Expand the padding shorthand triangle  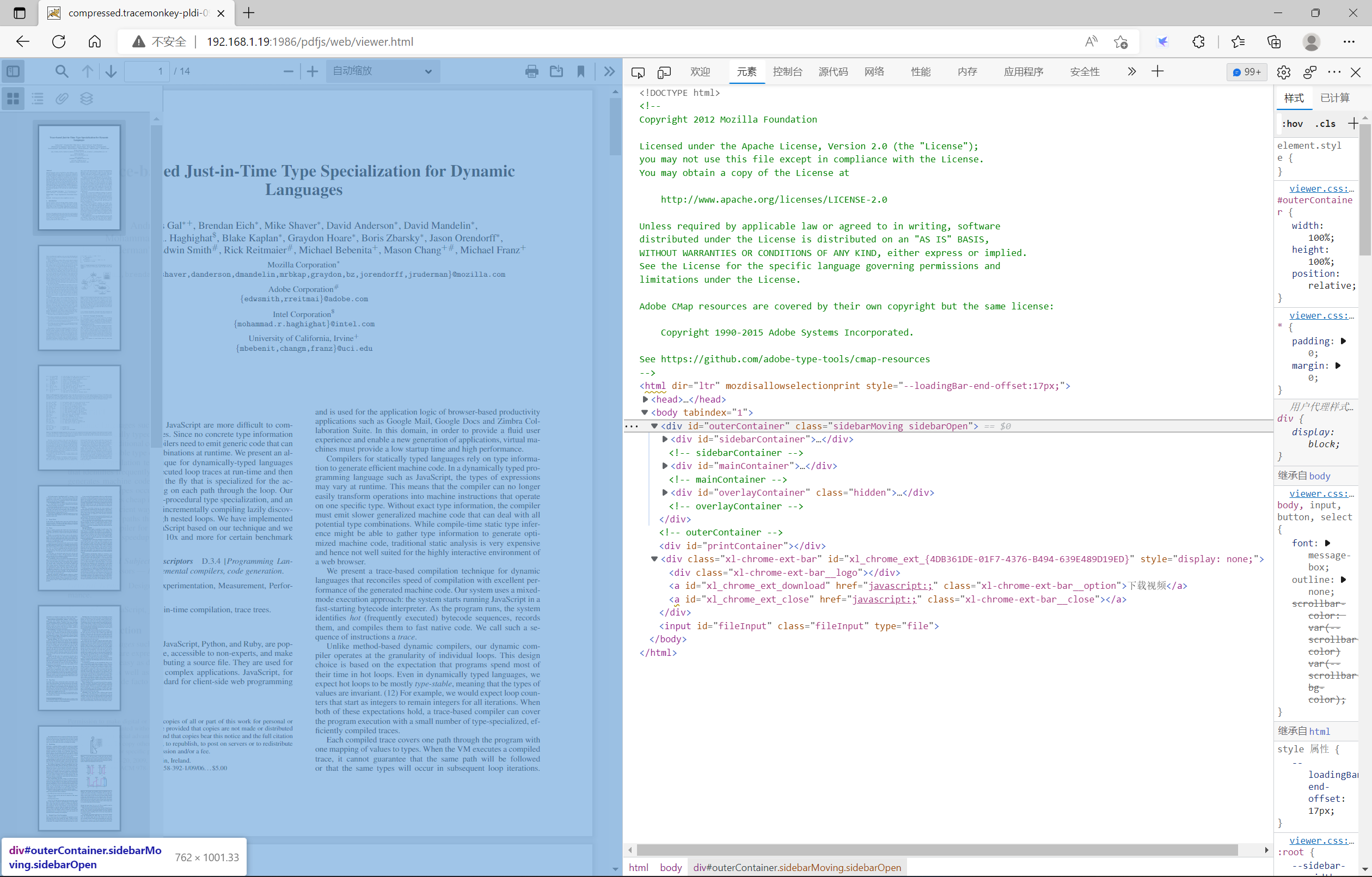[x=1343, y=341]
